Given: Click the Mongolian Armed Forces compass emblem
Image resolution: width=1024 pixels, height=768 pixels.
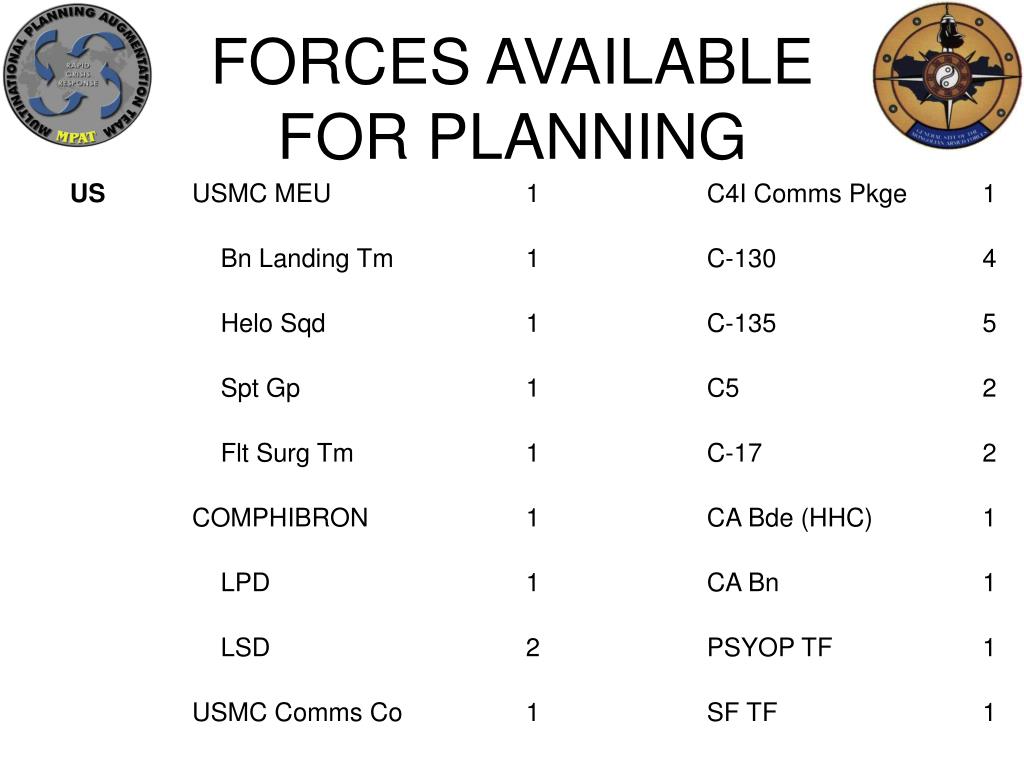Looking at the screenshot, I should (947, 76).
